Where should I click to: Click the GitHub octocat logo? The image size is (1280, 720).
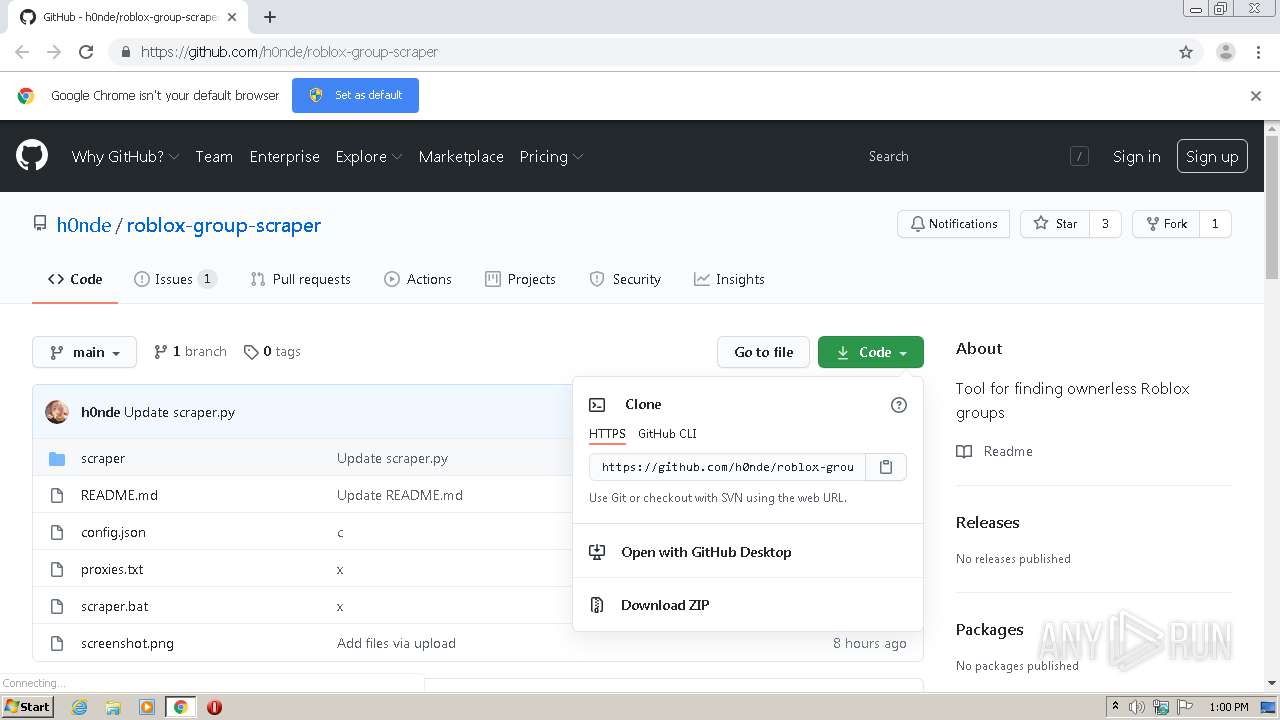pyautogui.click(x=32, y=156)
